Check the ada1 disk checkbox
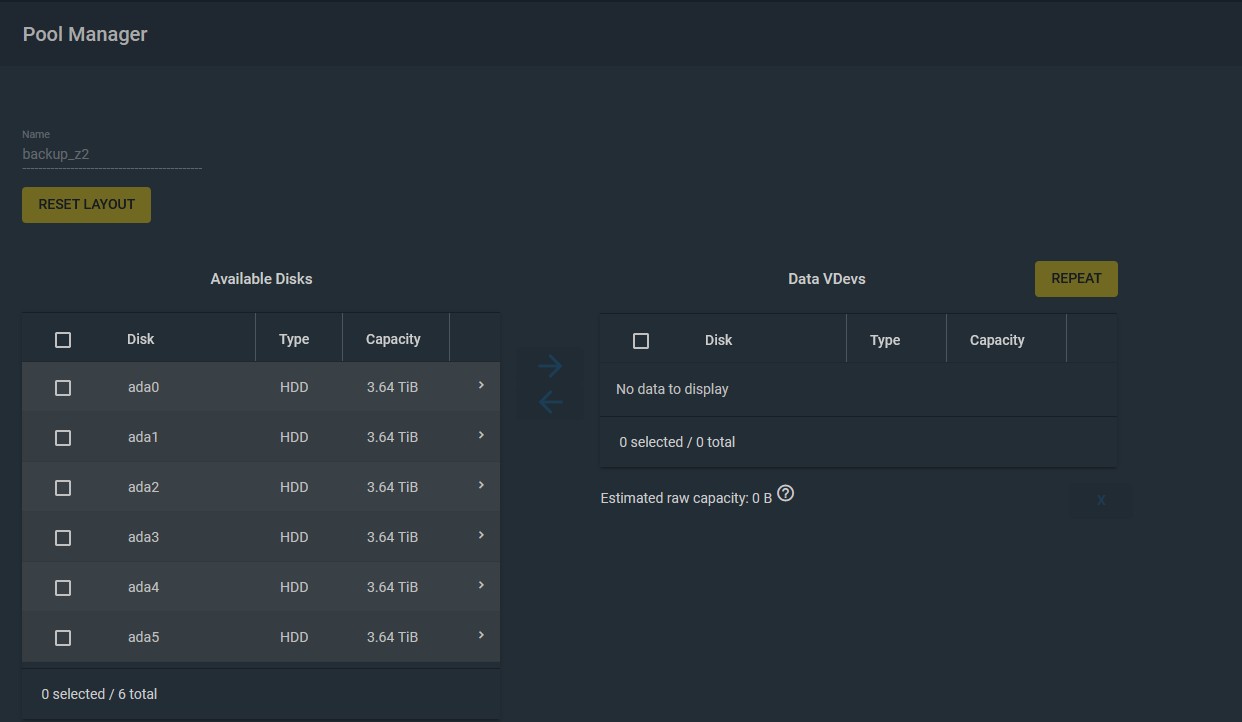The height and width of the screenshot is (722, 1242). [x=63, y=438]
